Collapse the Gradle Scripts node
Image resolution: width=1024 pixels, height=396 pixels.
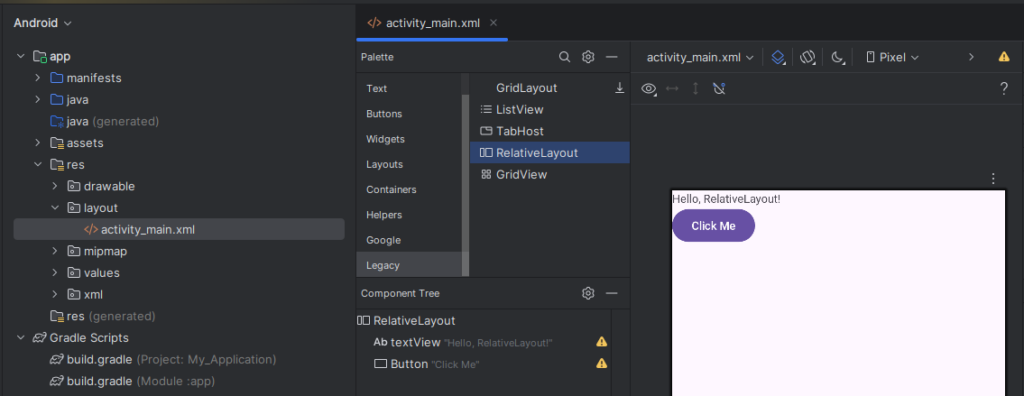click(x=20, y=338)
